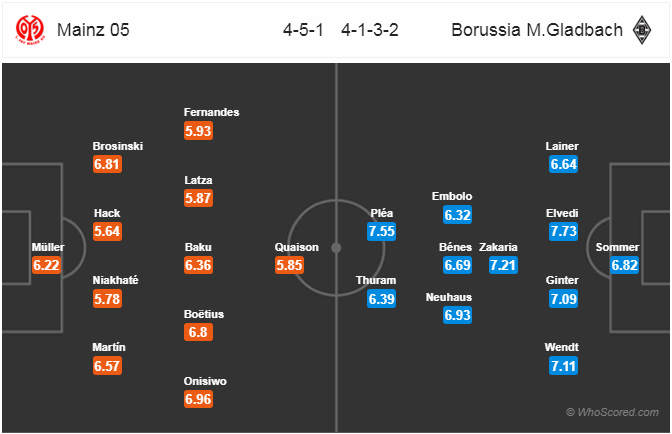Select Zakaria's 7.21 rating badge
Image resolution: width=672 pixels, height=434 pixels.
click(503, 265)
